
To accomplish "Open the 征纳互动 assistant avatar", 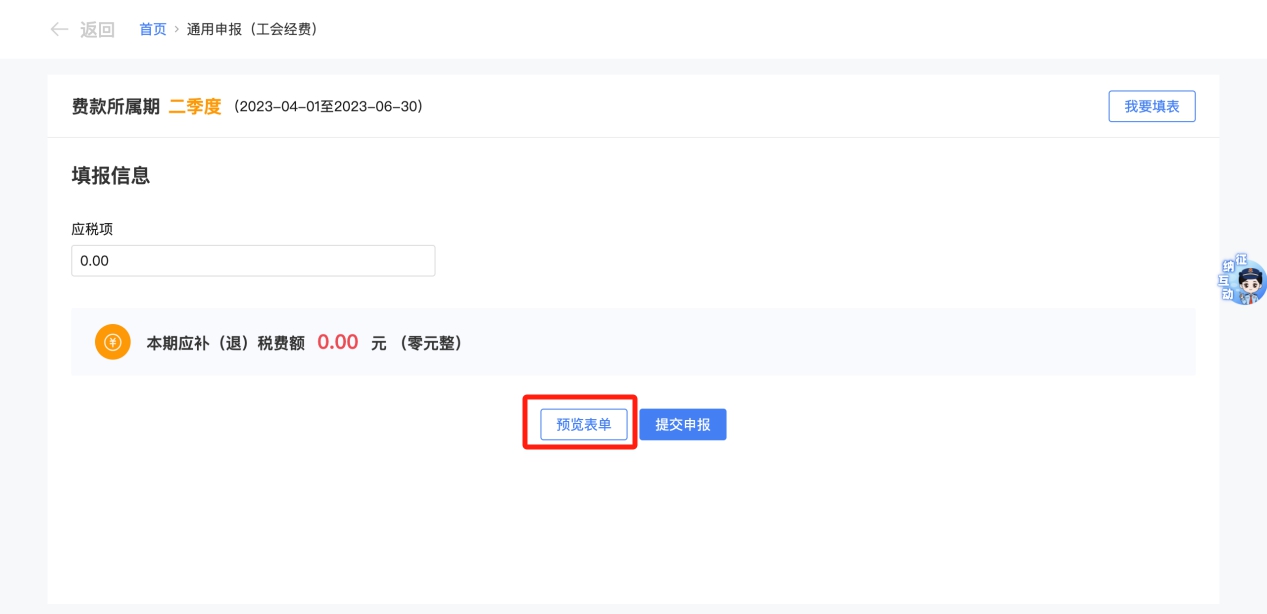I will tap(1244, 281).
